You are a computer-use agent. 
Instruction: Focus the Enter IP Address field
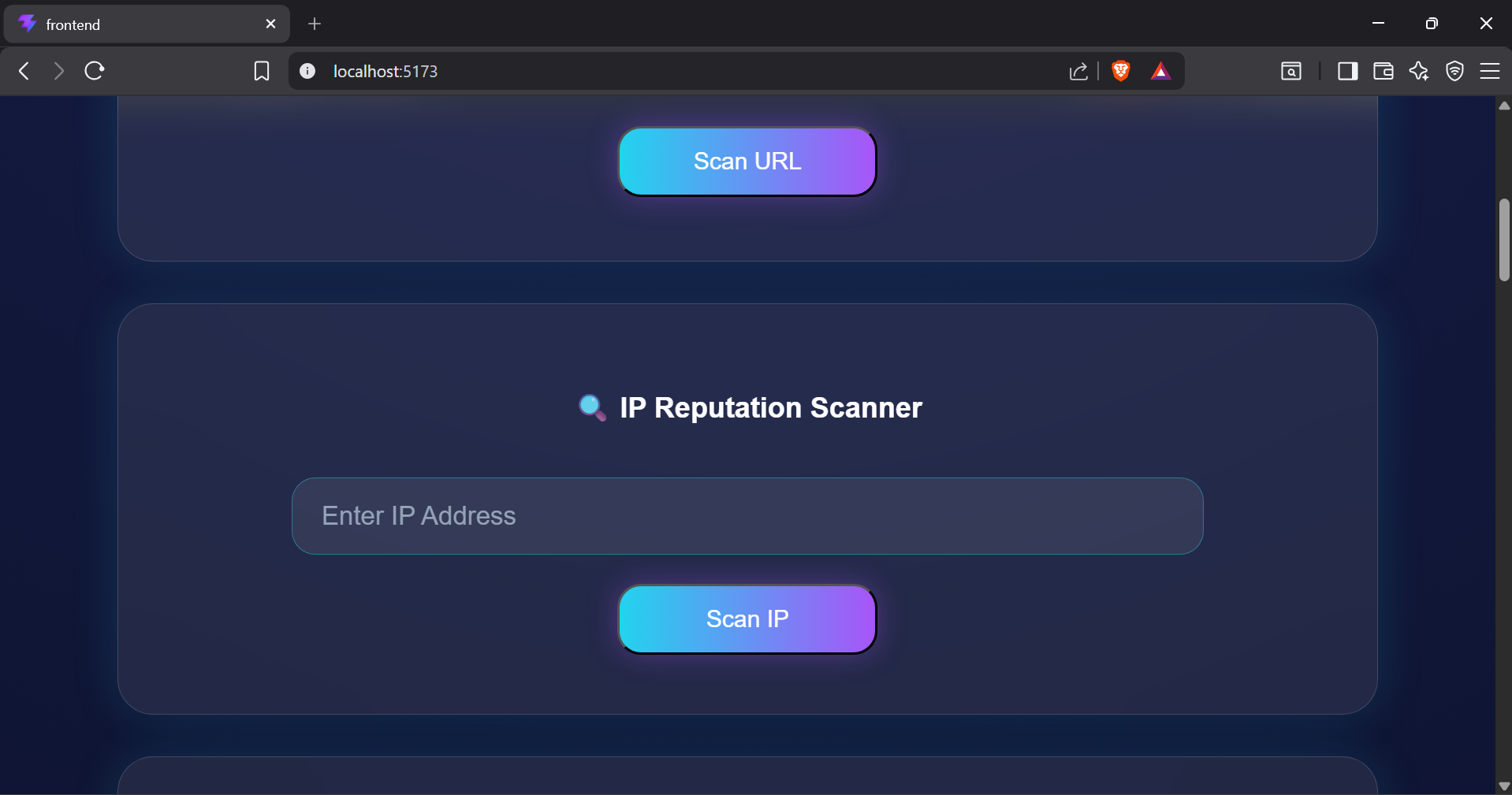click(x=747, y=516)
